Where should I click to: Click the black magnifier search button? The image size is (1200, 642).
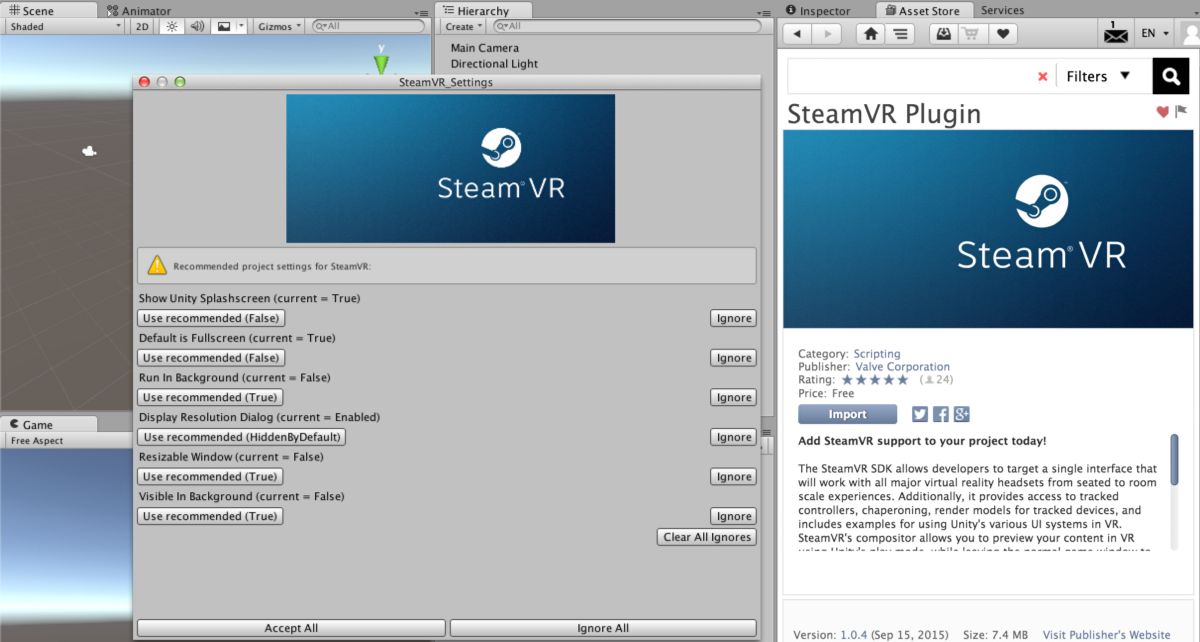[1170, 76]
